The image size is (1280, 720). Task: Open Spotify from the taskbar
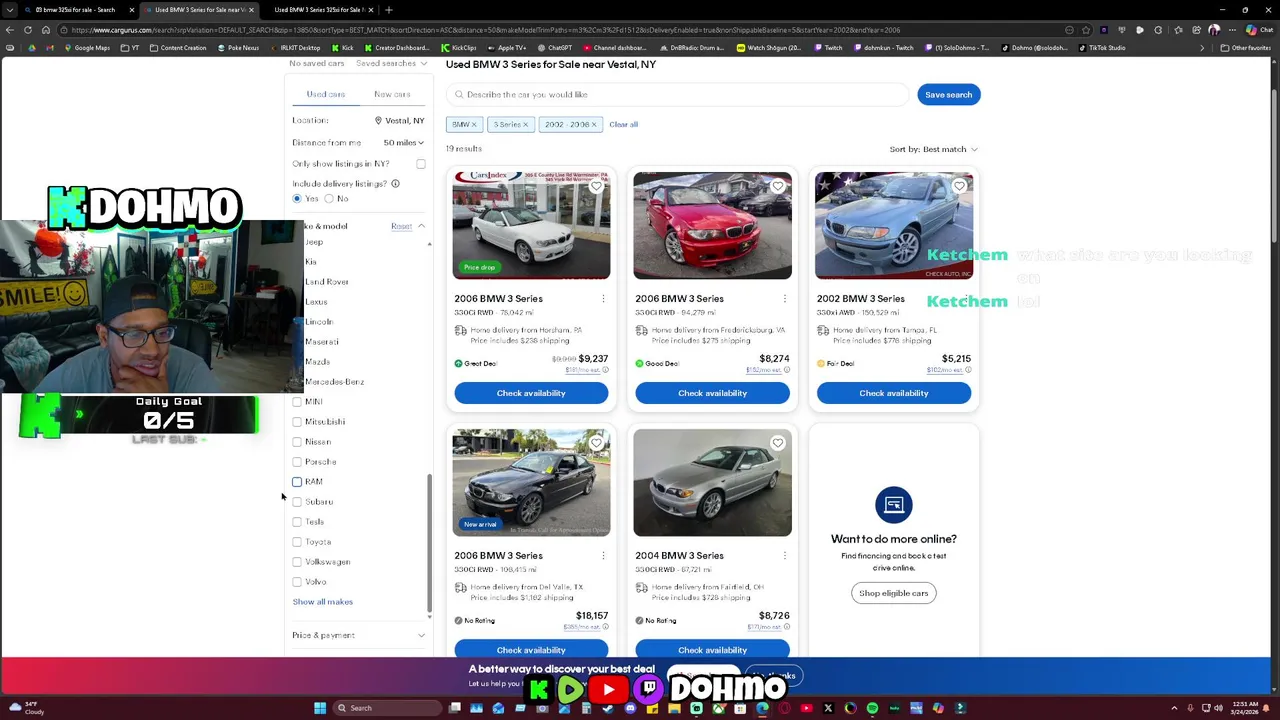(872, 708)
